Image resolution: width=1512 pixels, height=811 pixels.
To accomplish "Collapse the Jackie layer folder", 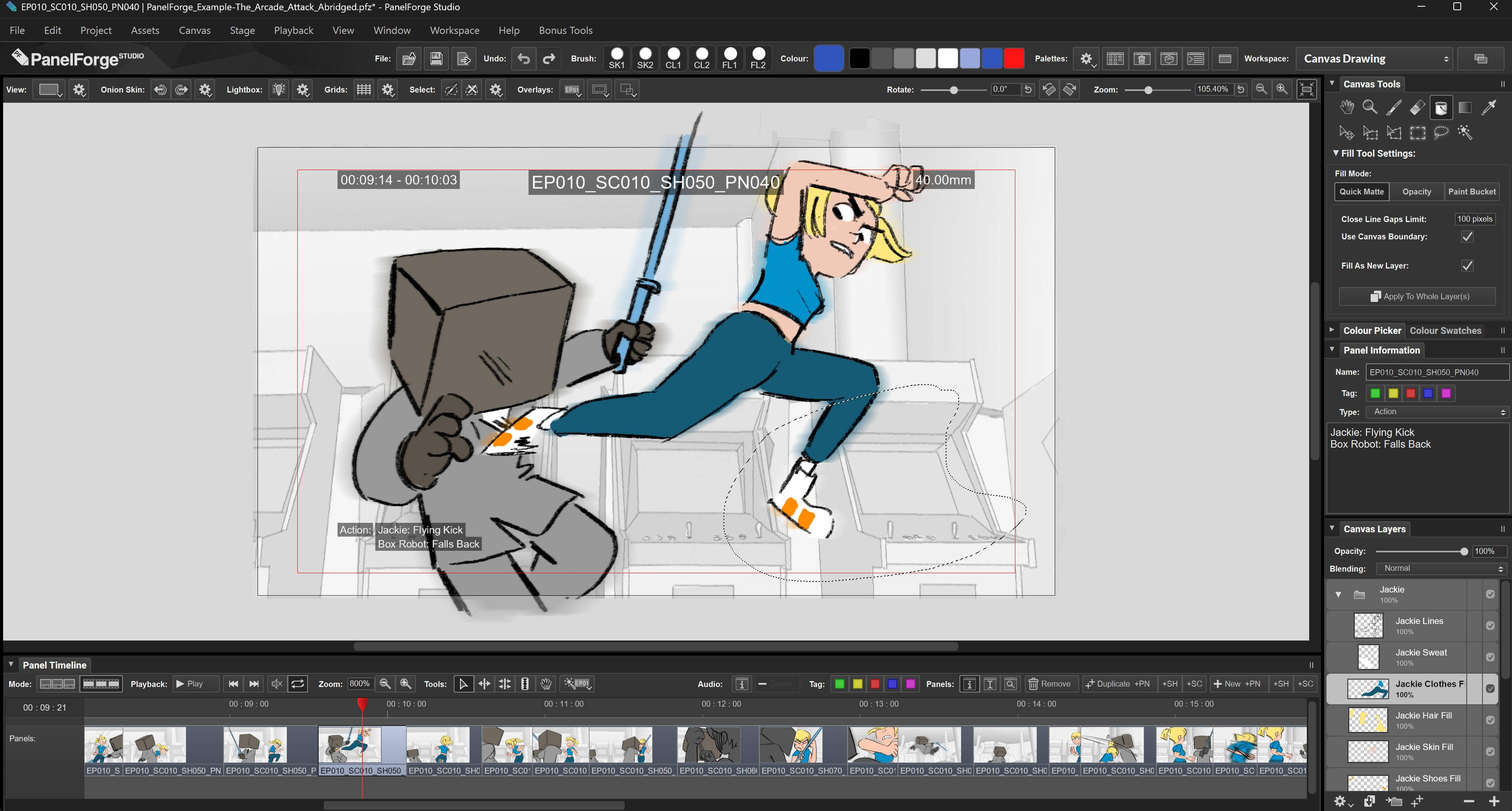I will (1338, 594).
